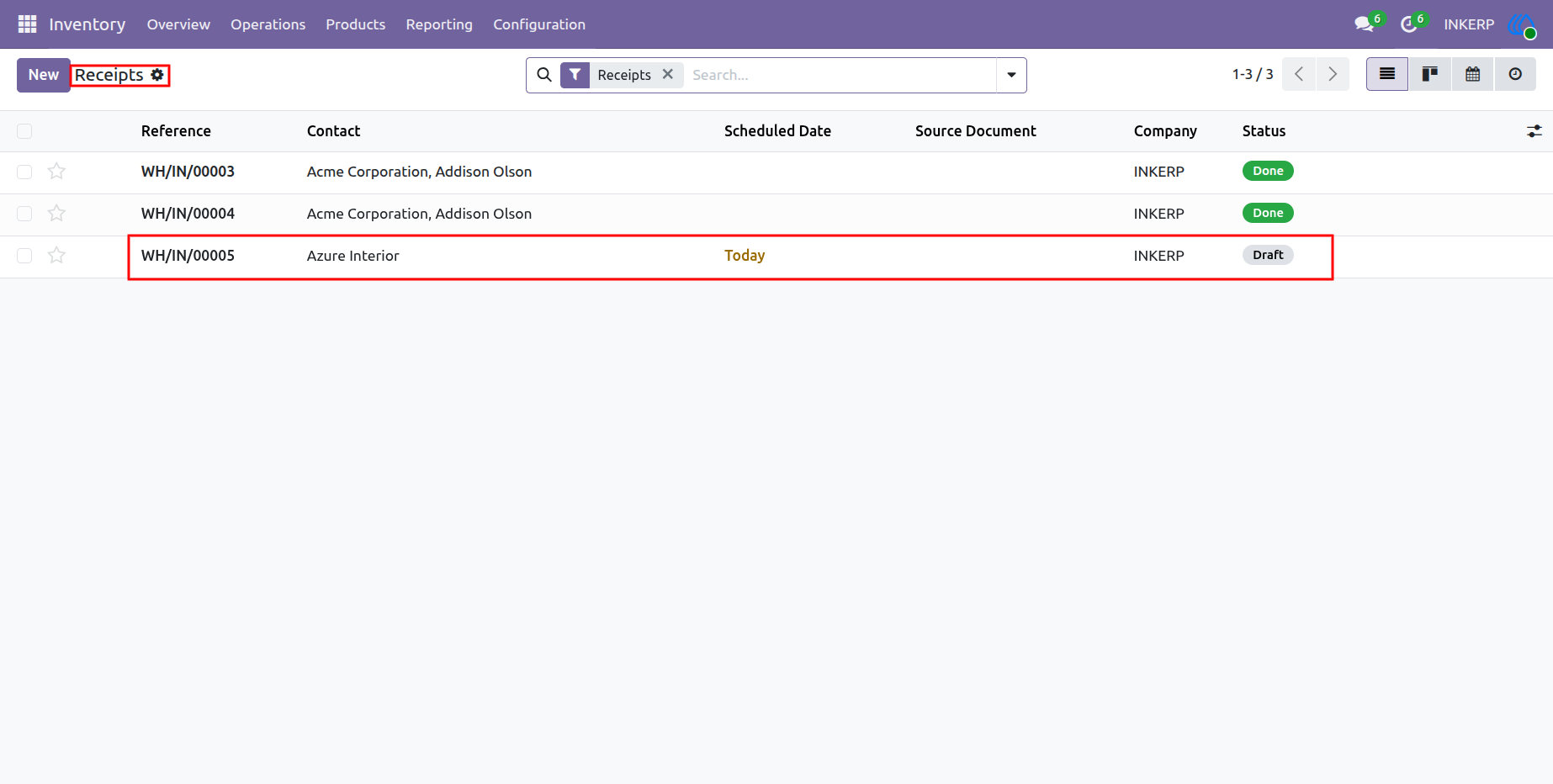This screenshot has height=784, width=1553.
Task: Star the WH/IN/00003 receipt
Action: click(x=56, y=172)
